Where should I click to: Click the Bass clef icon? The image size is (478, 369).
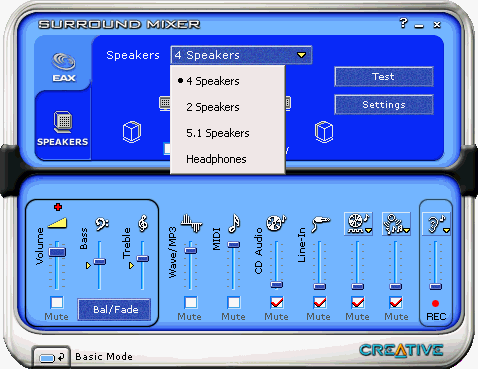[x=101, y=224]
